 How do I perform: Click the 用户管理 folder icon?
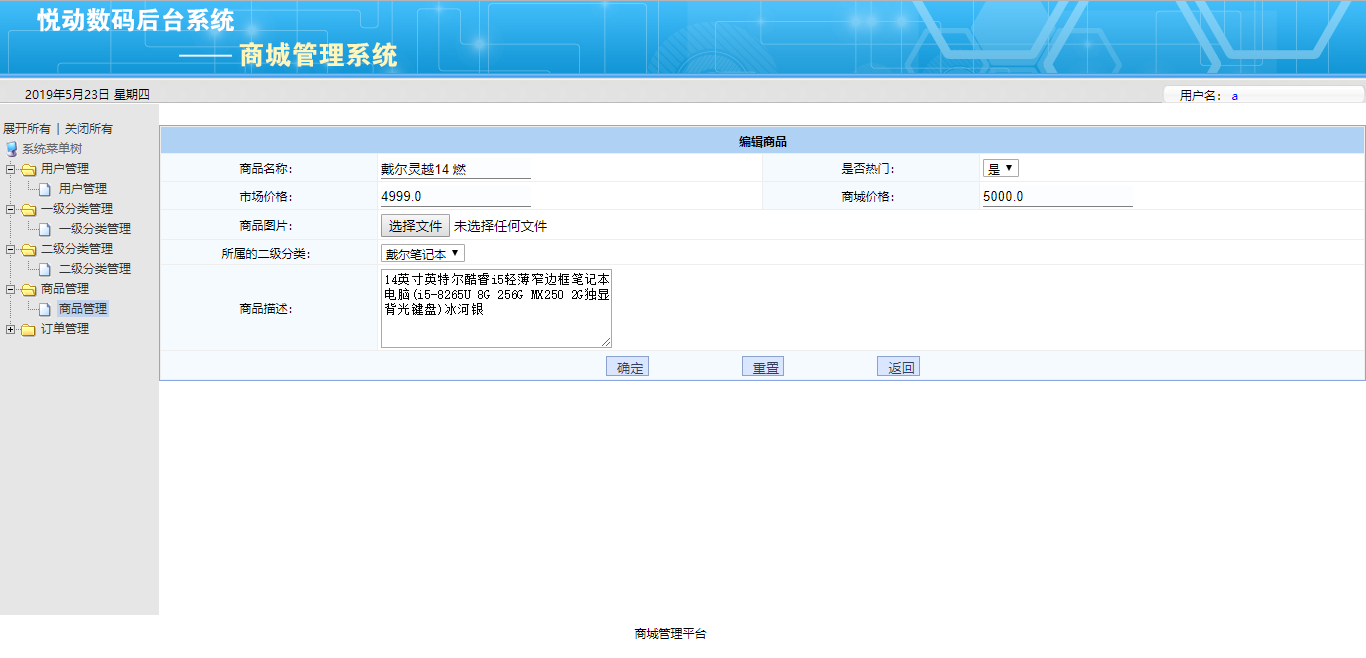click(29, 169)
